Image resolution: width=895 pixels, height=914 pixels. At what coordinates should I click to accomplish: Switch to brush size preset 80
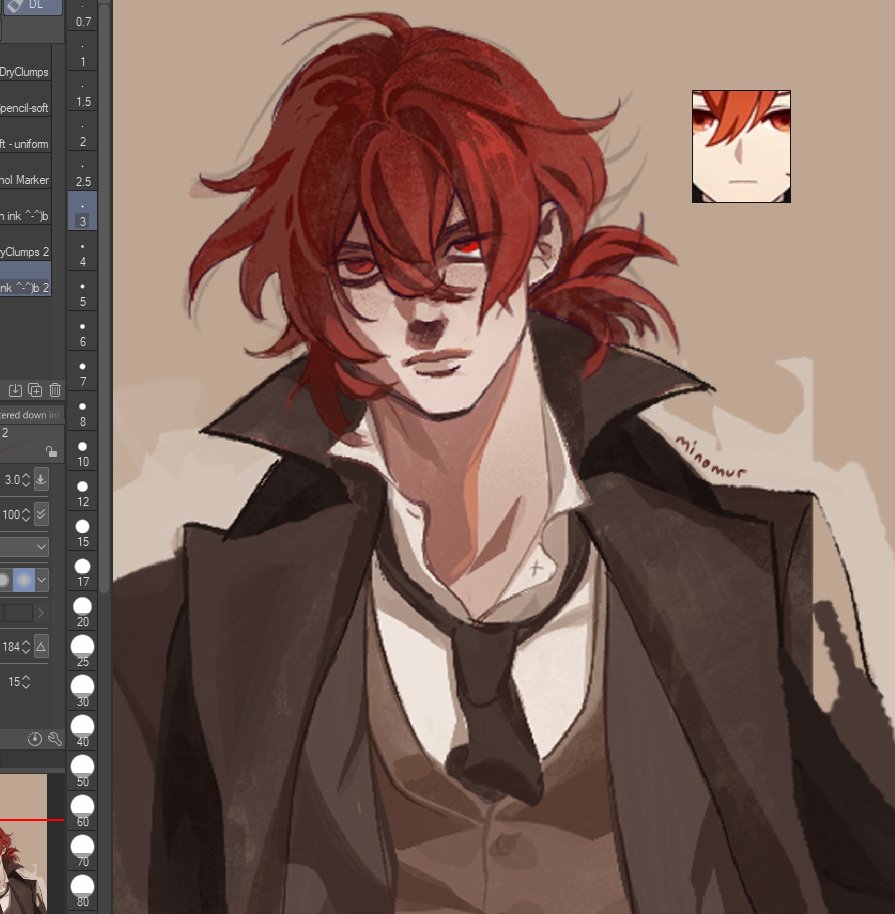click(x=83, y=892)
